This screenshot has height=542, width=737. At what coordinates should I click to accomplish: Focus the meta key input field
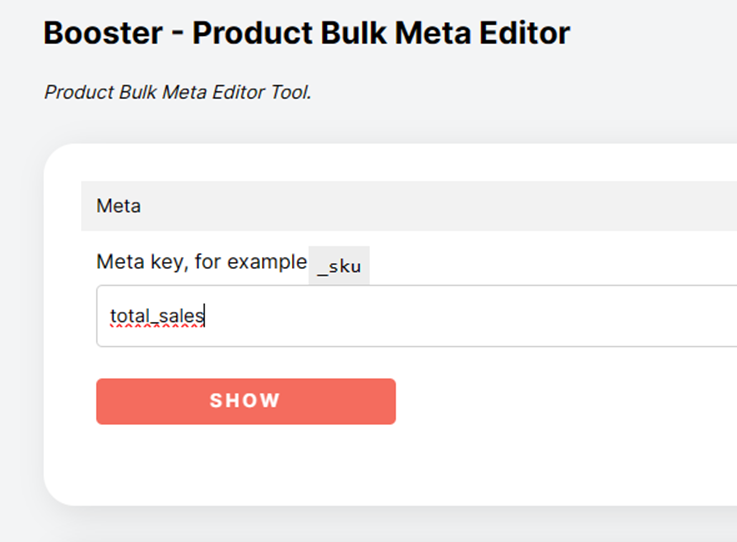point(416,316)
